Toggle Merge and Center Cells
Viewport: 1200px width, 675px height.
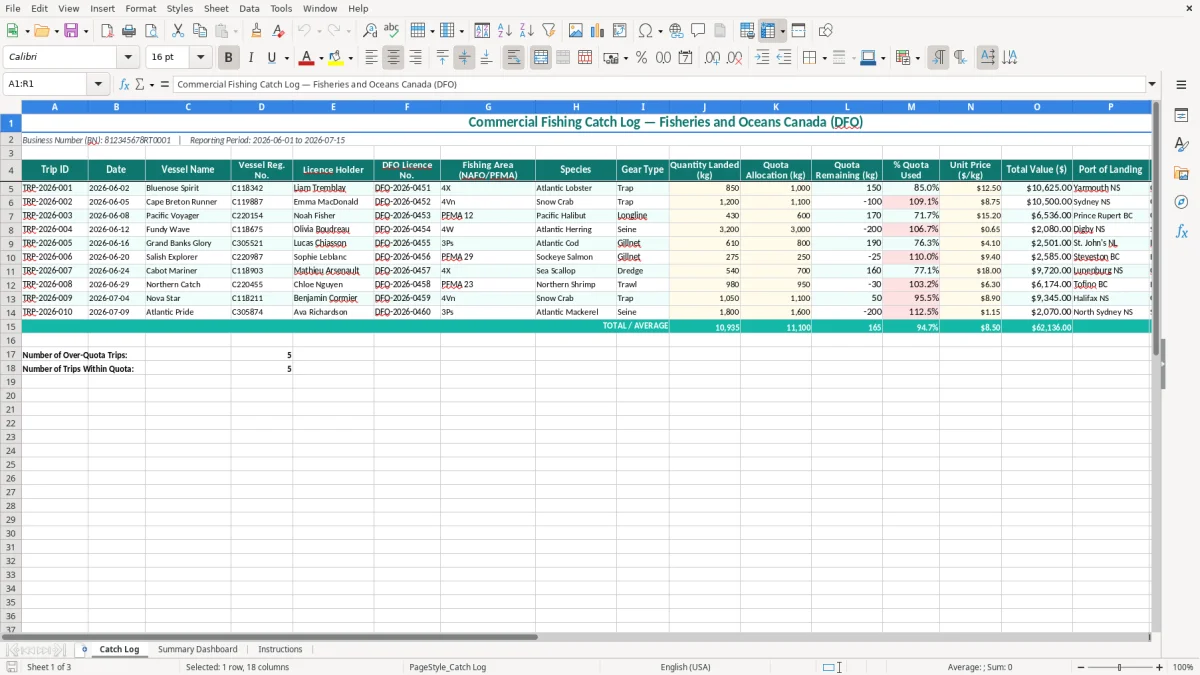[x=541, y=58]
